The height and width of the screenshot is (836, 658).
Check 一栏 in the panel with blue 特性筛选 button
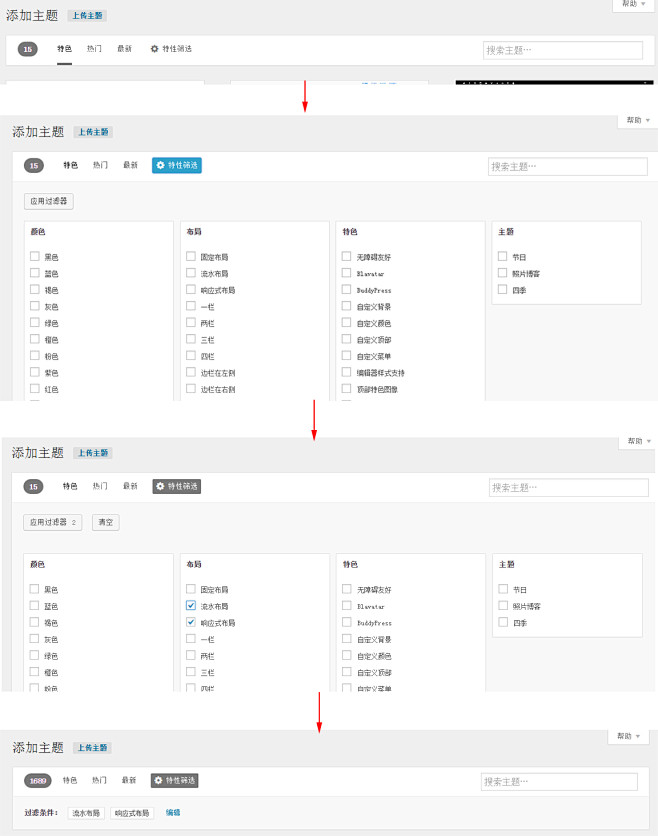point(191,306)
